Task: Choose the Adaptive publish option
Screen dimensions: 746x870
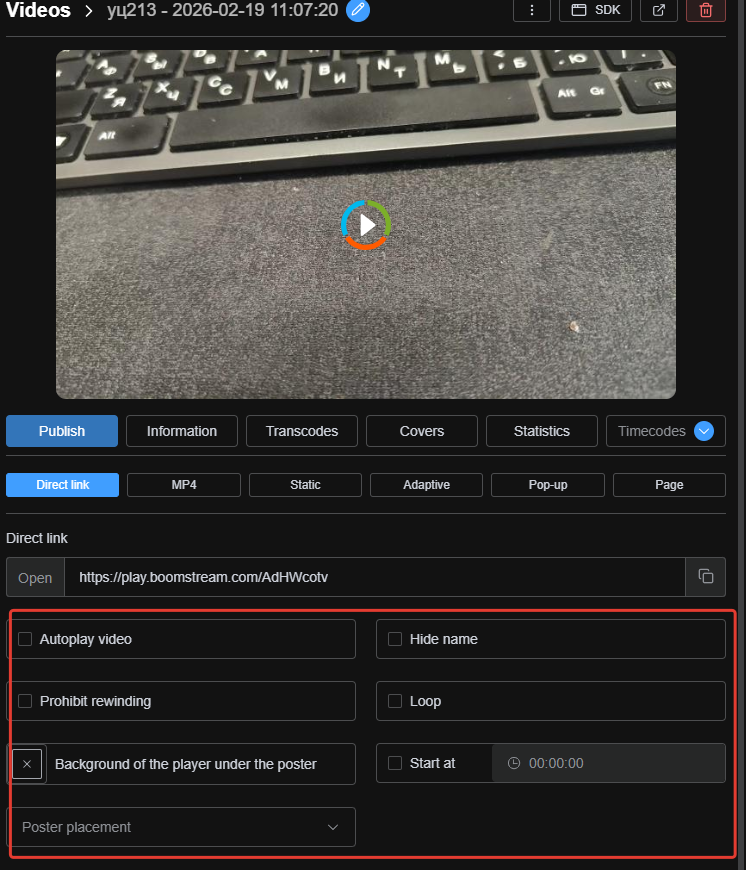Action: (426, 485)
